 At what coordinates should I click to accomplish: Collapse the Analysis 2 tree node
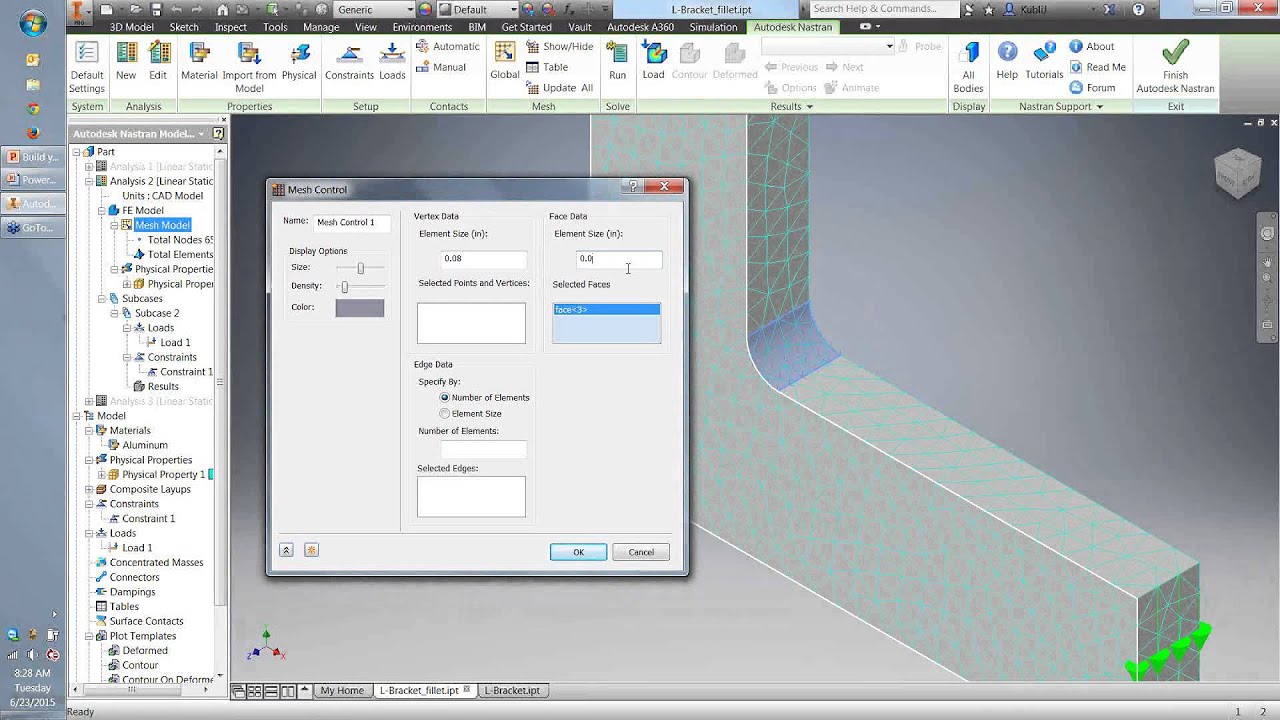click(88, 182)
